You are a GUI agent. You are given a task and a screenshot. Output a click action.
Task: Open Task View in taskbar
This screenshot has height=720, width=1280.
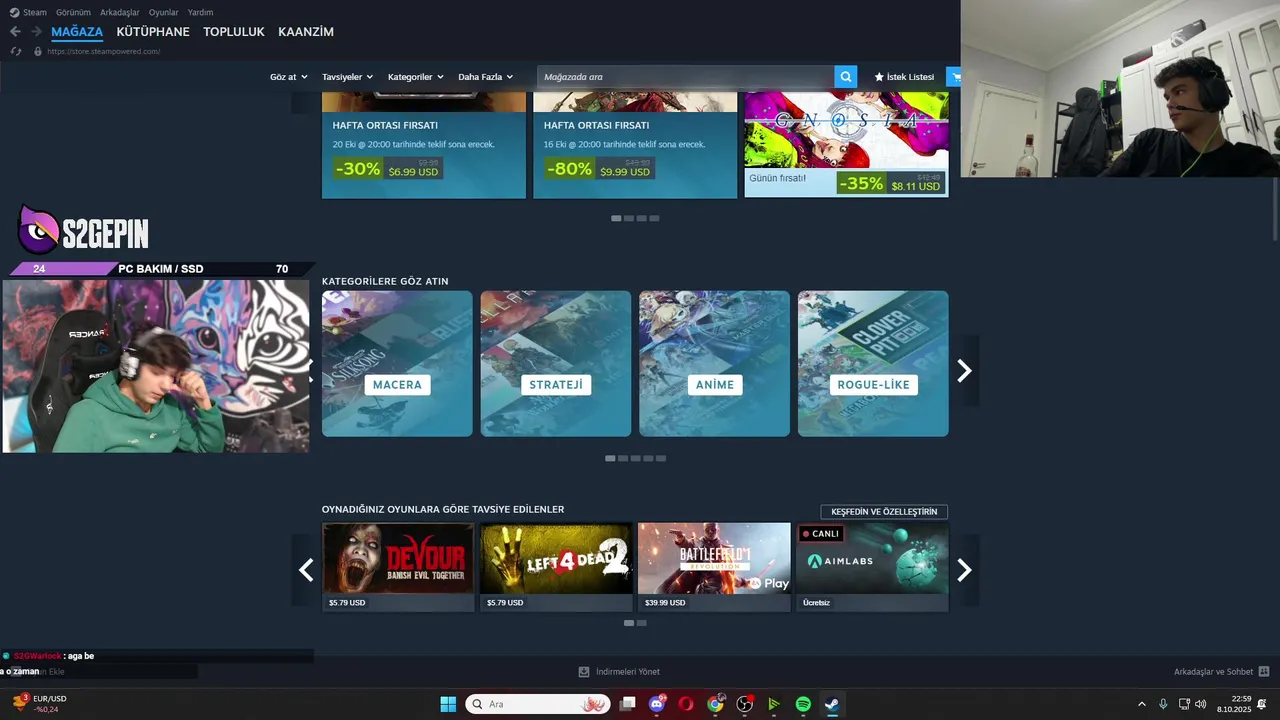click(628, 704)
